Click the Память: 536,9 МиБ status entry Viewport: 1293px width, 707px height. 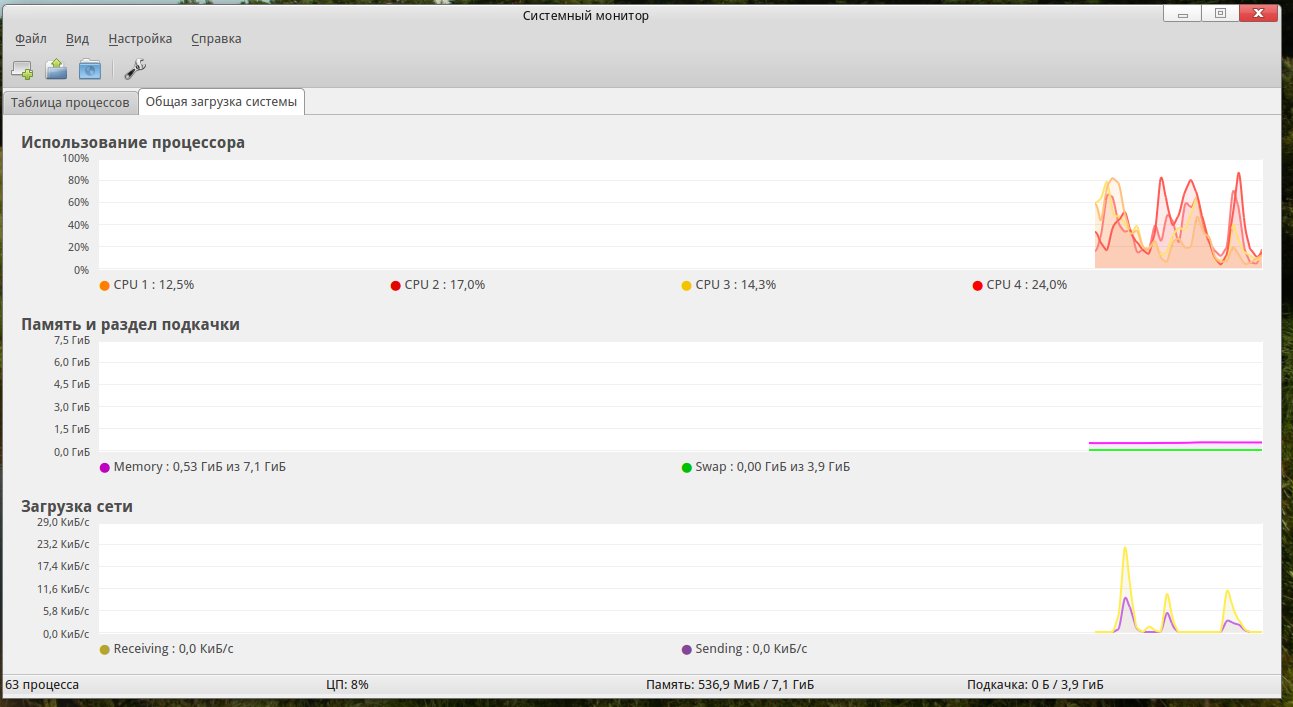point(730,685)
